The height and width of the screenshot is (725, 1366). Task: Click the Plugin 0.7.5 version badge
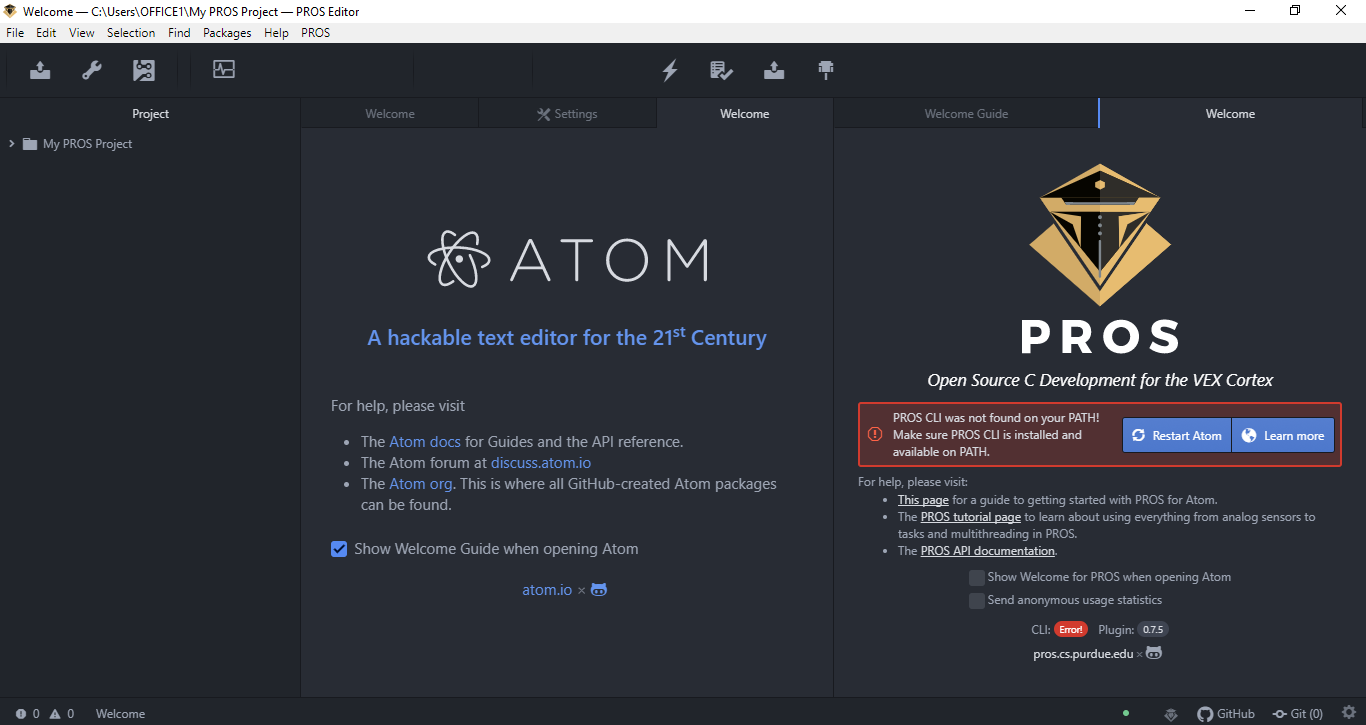1153,630
